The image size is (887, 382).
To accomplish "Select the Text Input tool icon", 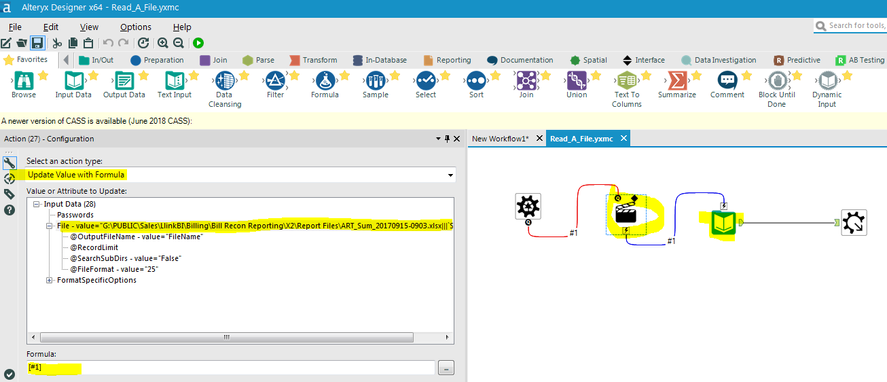I will pos(174,80).
